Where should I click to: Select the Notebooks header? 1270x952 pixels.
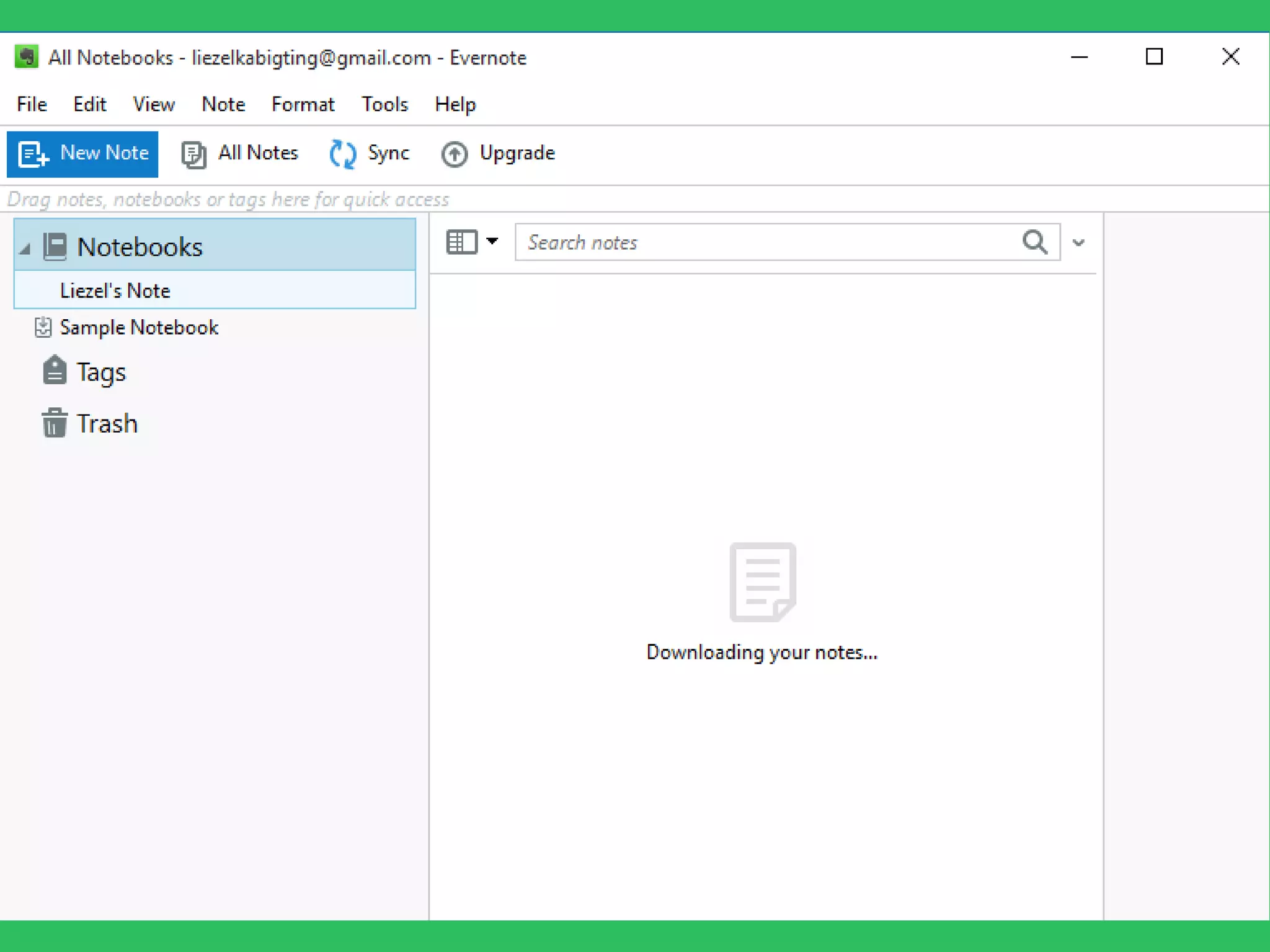[140, 247]
